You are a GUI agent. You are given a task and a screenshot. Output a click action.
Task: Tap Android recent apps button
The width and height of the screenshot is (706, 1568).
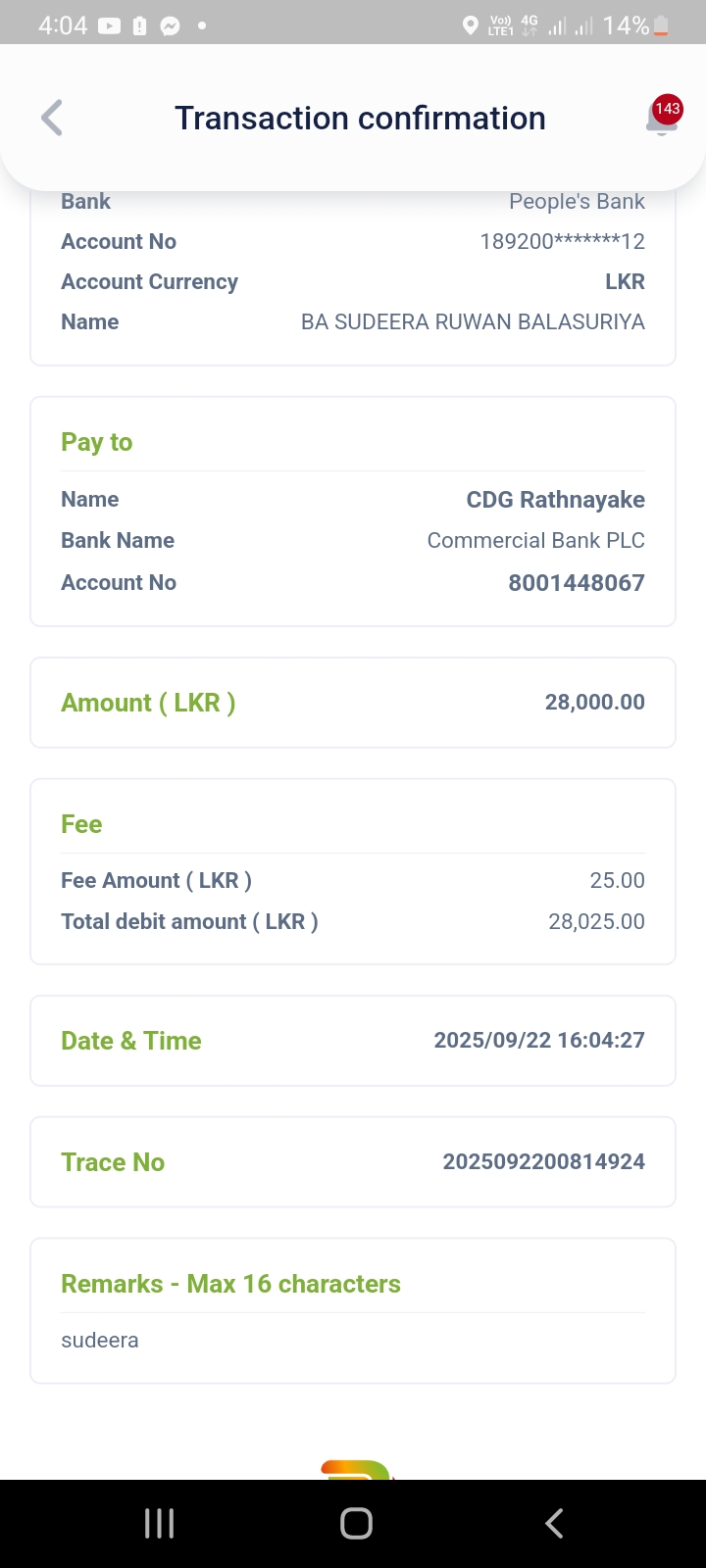click(159, 1523)
